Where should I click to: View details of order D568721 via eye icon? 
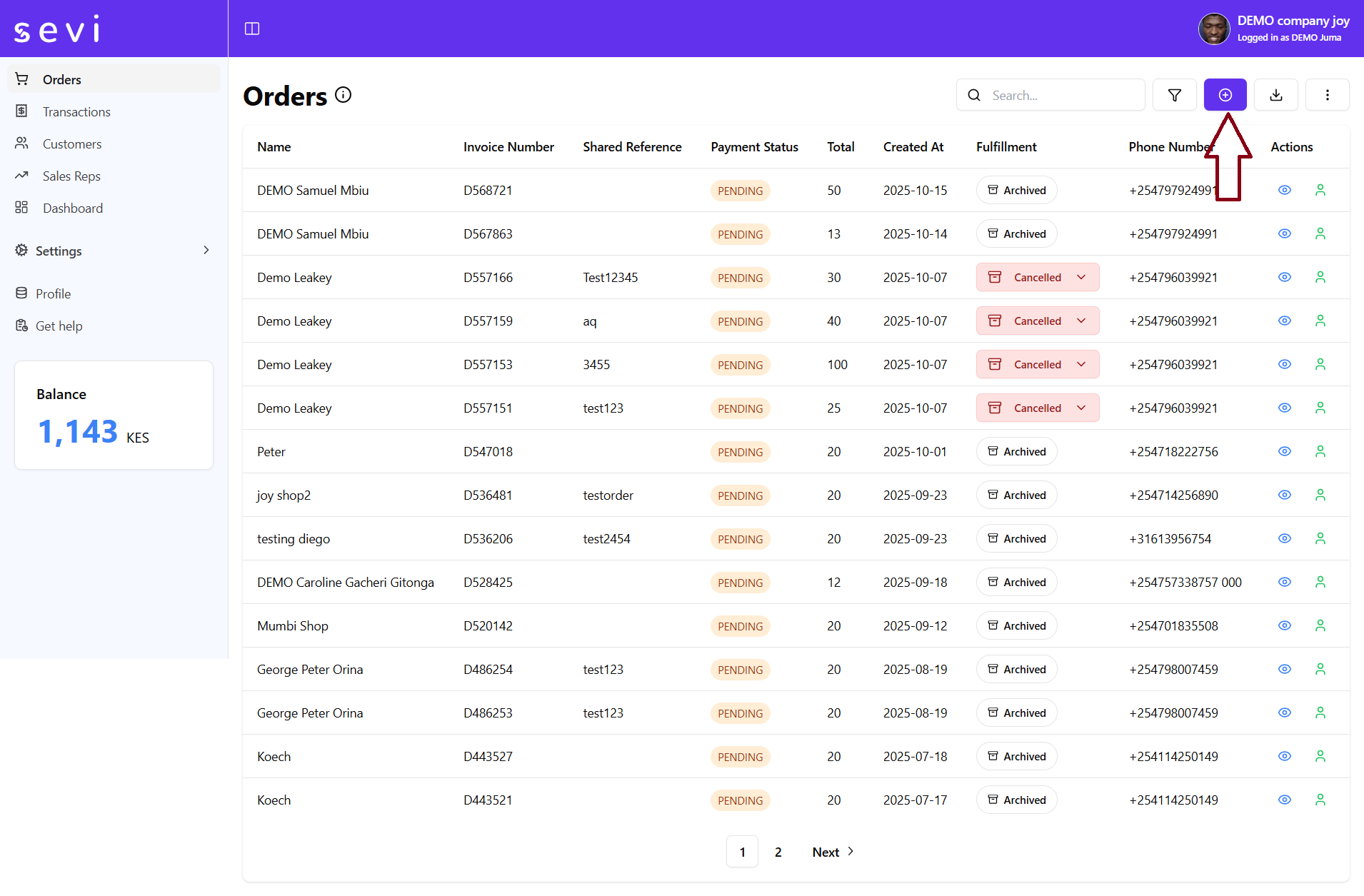pos(1284,190)
